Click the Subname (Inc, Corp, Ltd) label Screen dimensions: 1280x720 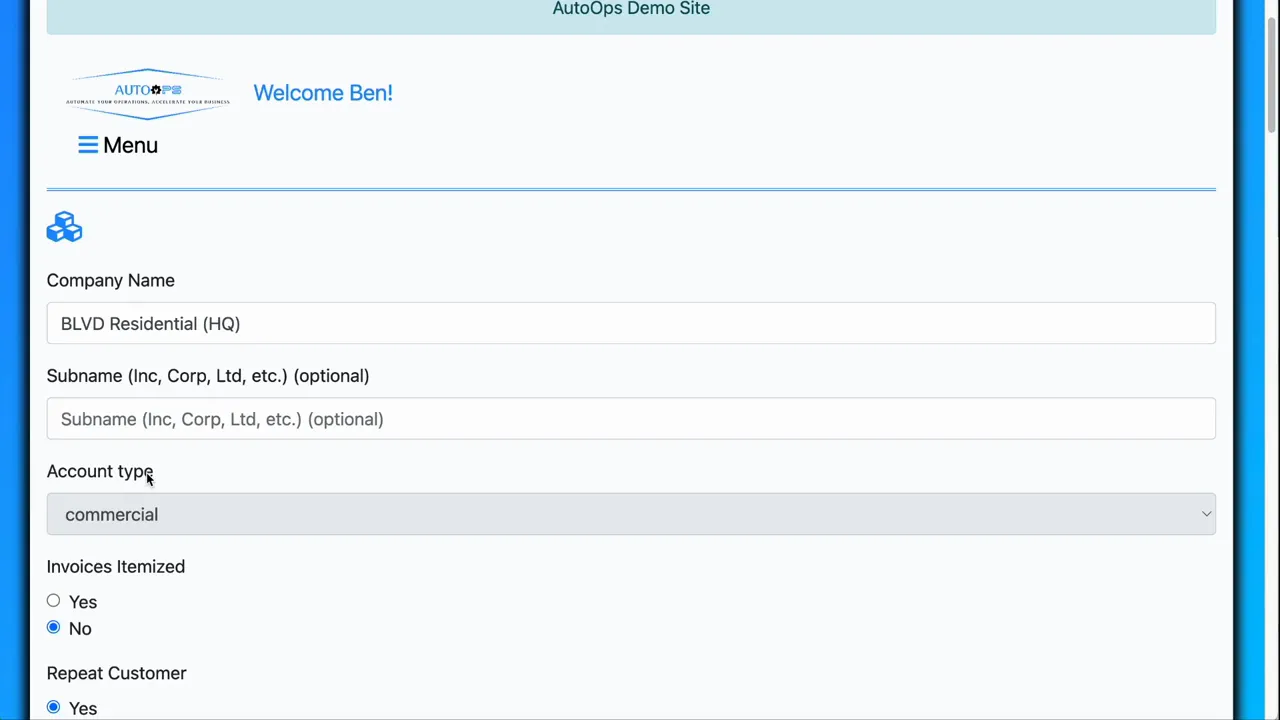pyautogui.click(x=207, y=376)
